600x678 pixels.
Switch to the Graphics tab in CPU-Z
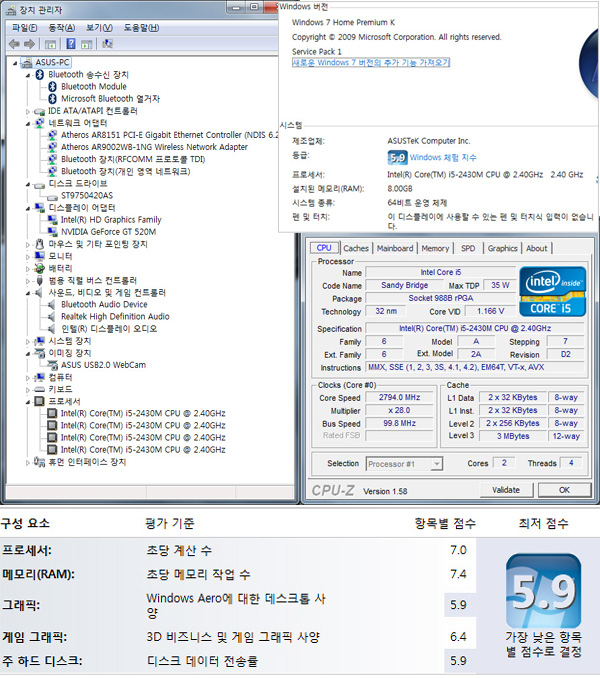pyautogui.click(x=502, y=248)
